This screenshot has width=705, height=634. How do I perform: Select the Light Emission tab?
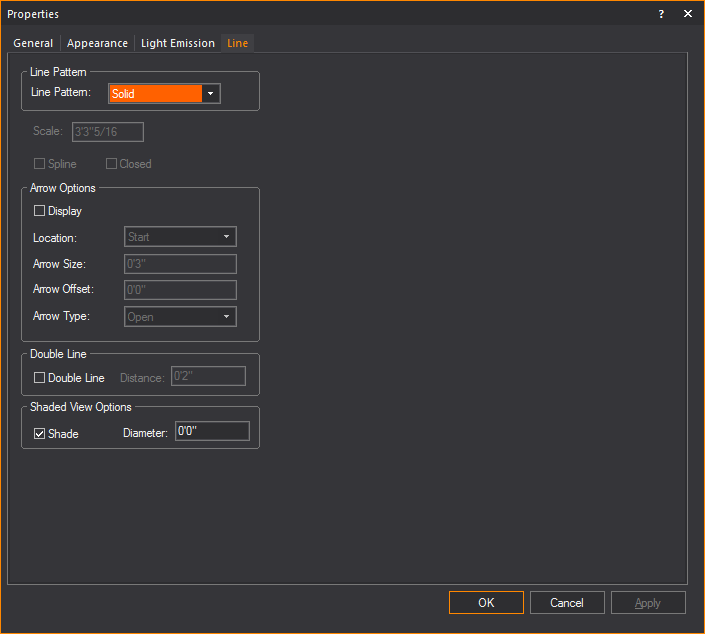tap(177, 43)
